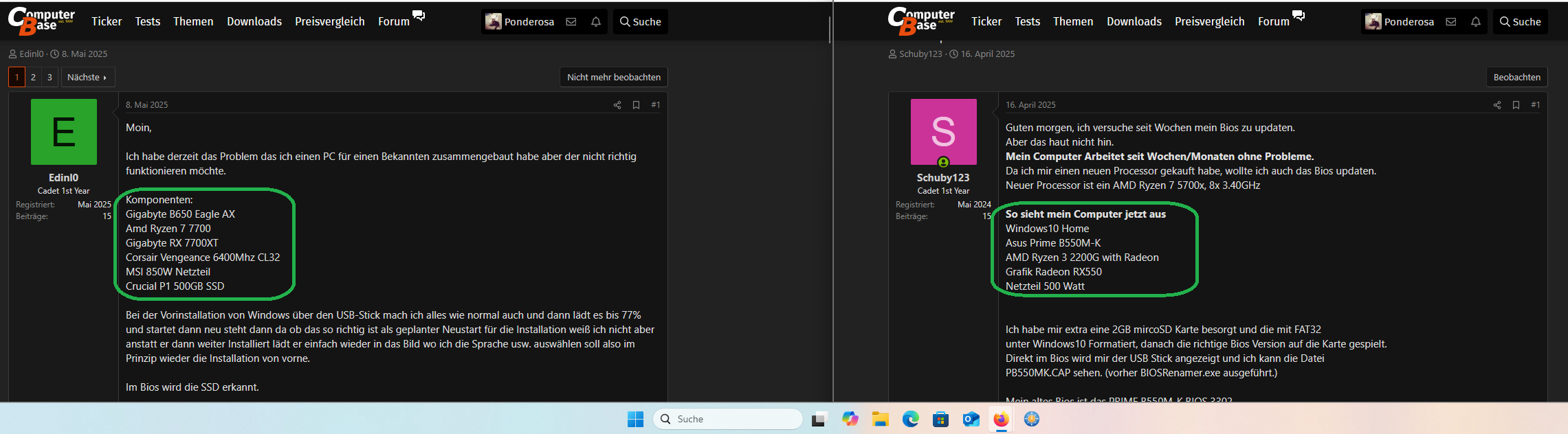Screen dimensions: 1568x434
Task: Share Schuby123's post via share icon
Action: click(1497, 105)
